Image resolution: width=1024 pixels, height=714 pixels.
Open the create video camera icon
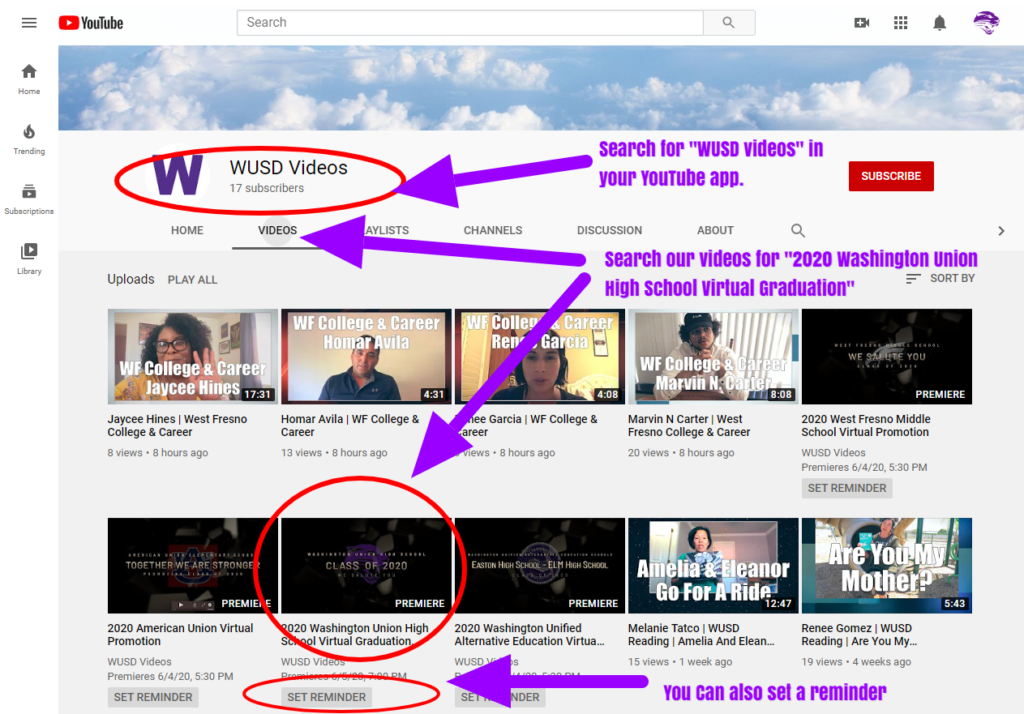click(x=861, y=23)
